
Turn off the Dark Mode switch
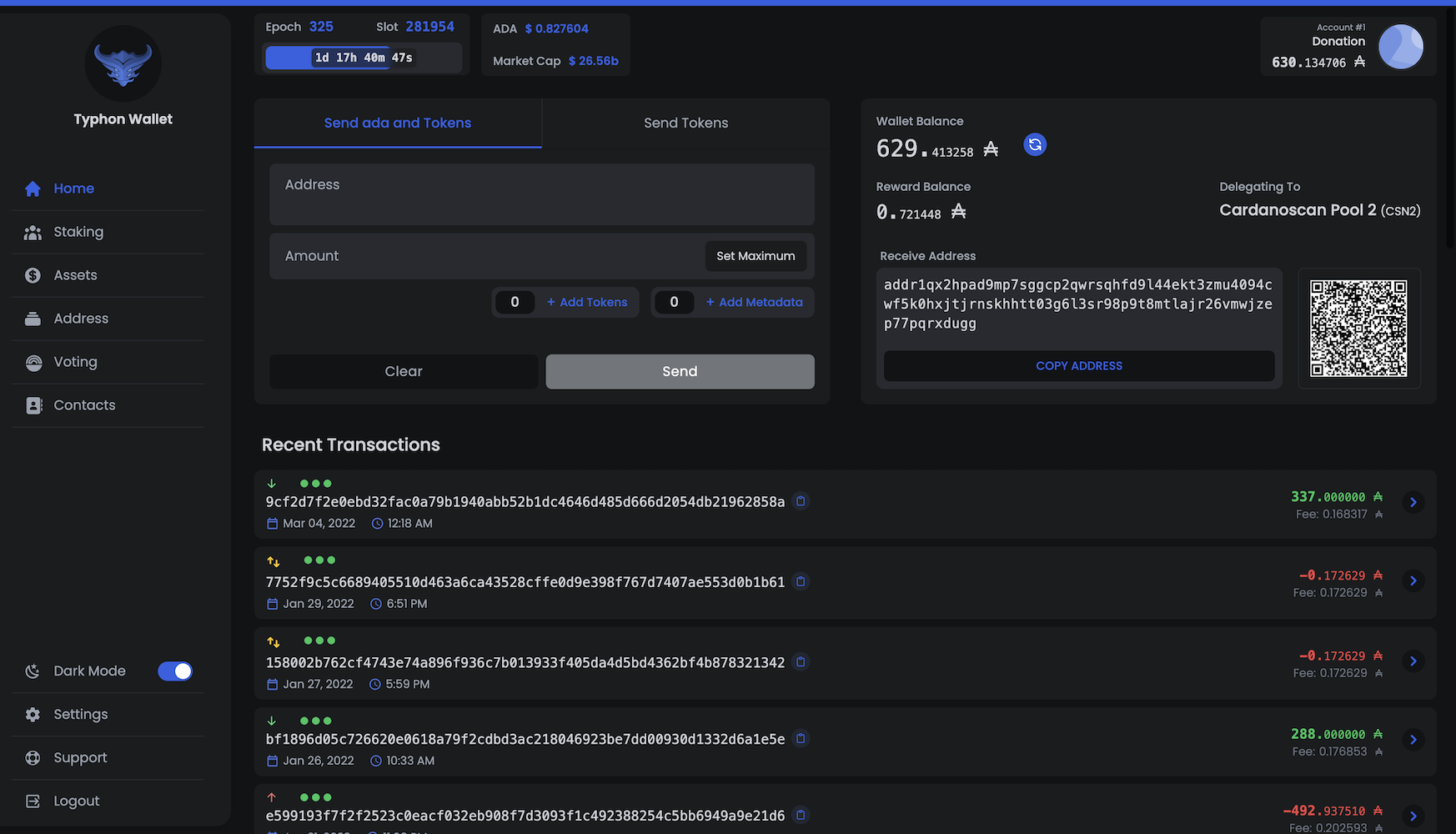(175, 671)
